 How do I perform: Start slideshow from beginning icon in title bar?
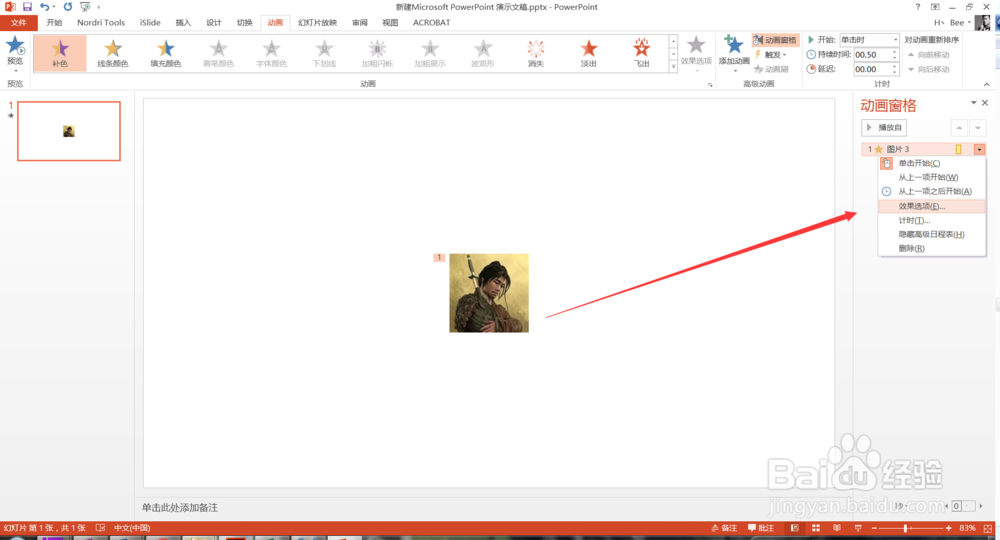pyautogui.click(x=85, y=7)
